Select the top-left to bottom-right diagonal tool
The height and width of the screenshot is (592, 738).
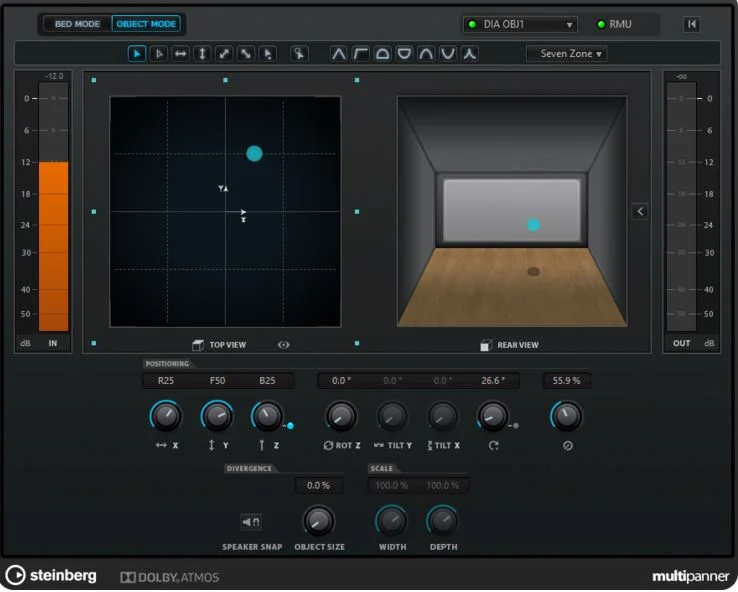tap(246, 54)
